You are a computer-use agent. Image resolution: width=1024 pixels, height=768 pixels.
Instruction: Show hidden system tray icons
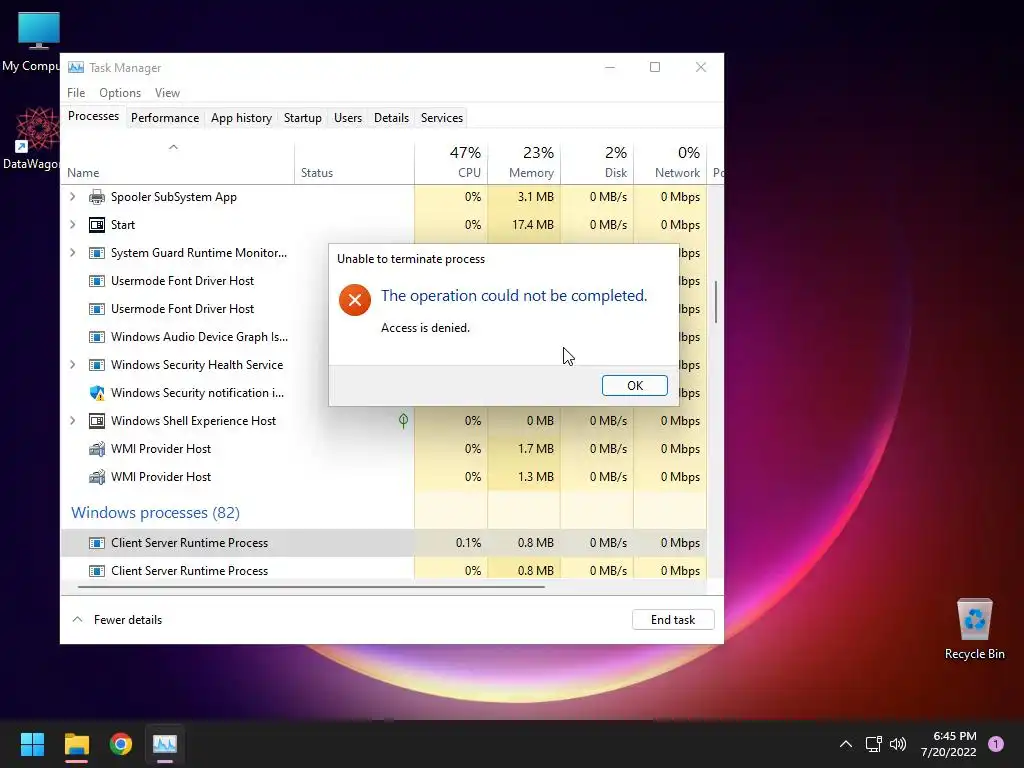tap(846, 744)
